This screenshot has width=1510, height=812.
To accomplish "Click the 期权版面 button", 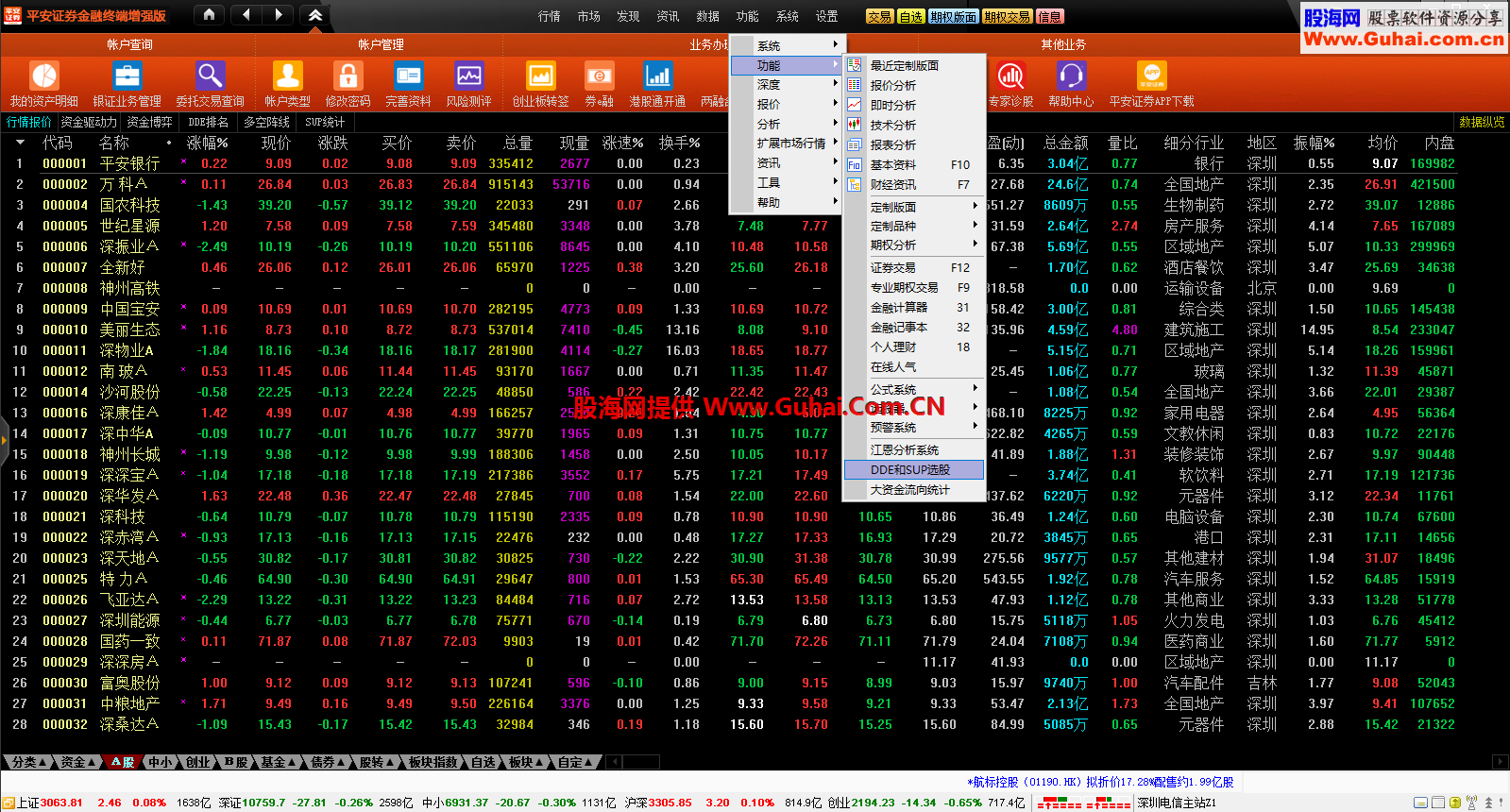I will tap(954, 16).
